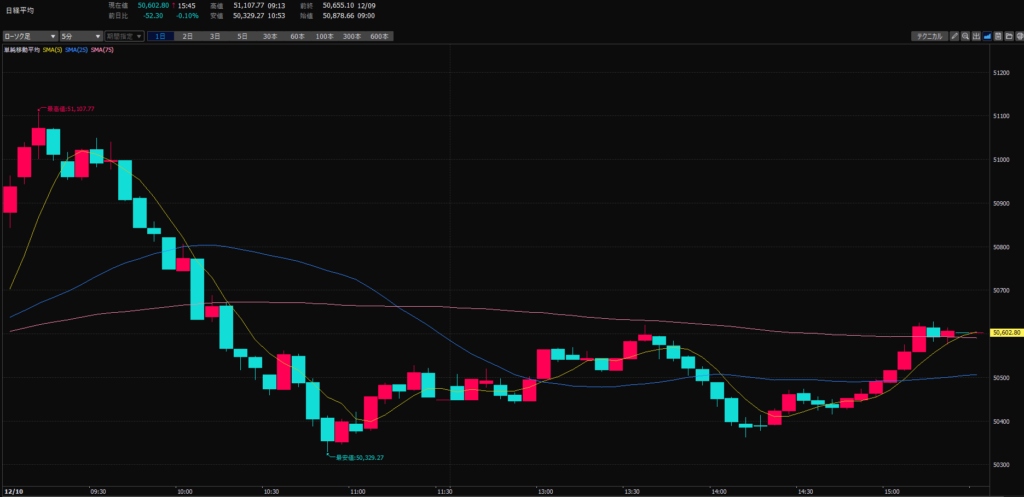Click the 単純移動平均 indicator label
This screenshot has height=497, width=1024.
(22, 49)
